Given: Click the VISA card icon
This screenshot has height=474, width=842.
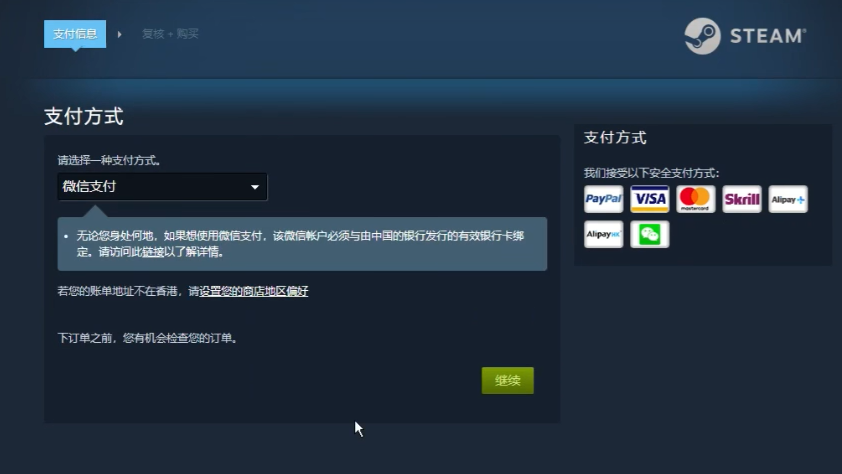Looking at the screenshot, I should tap(650, 199).
